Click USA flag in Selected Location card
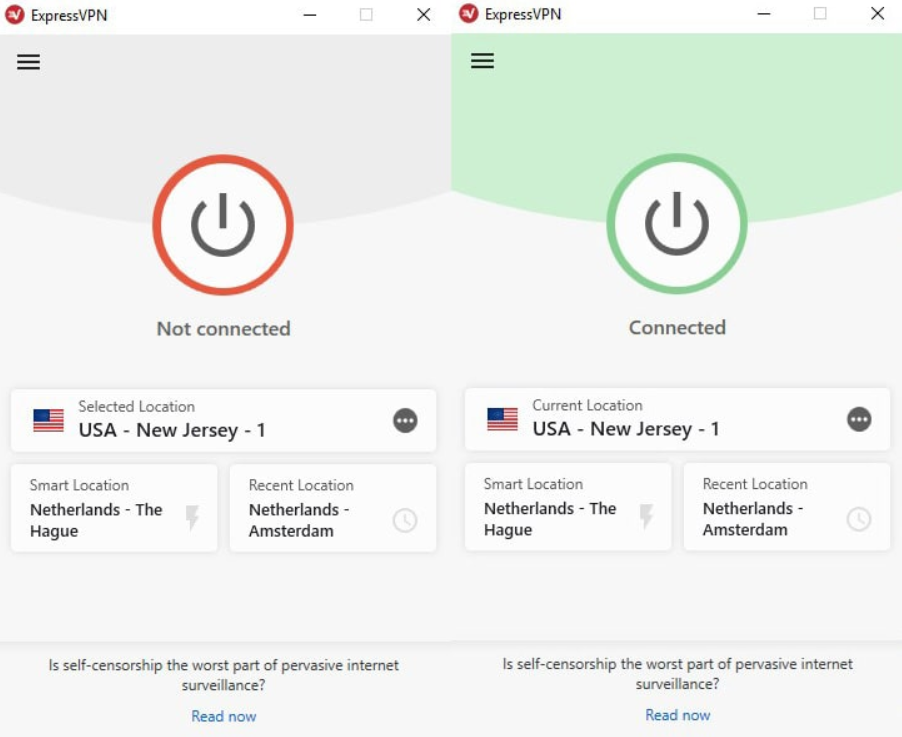 coord(49,421)
